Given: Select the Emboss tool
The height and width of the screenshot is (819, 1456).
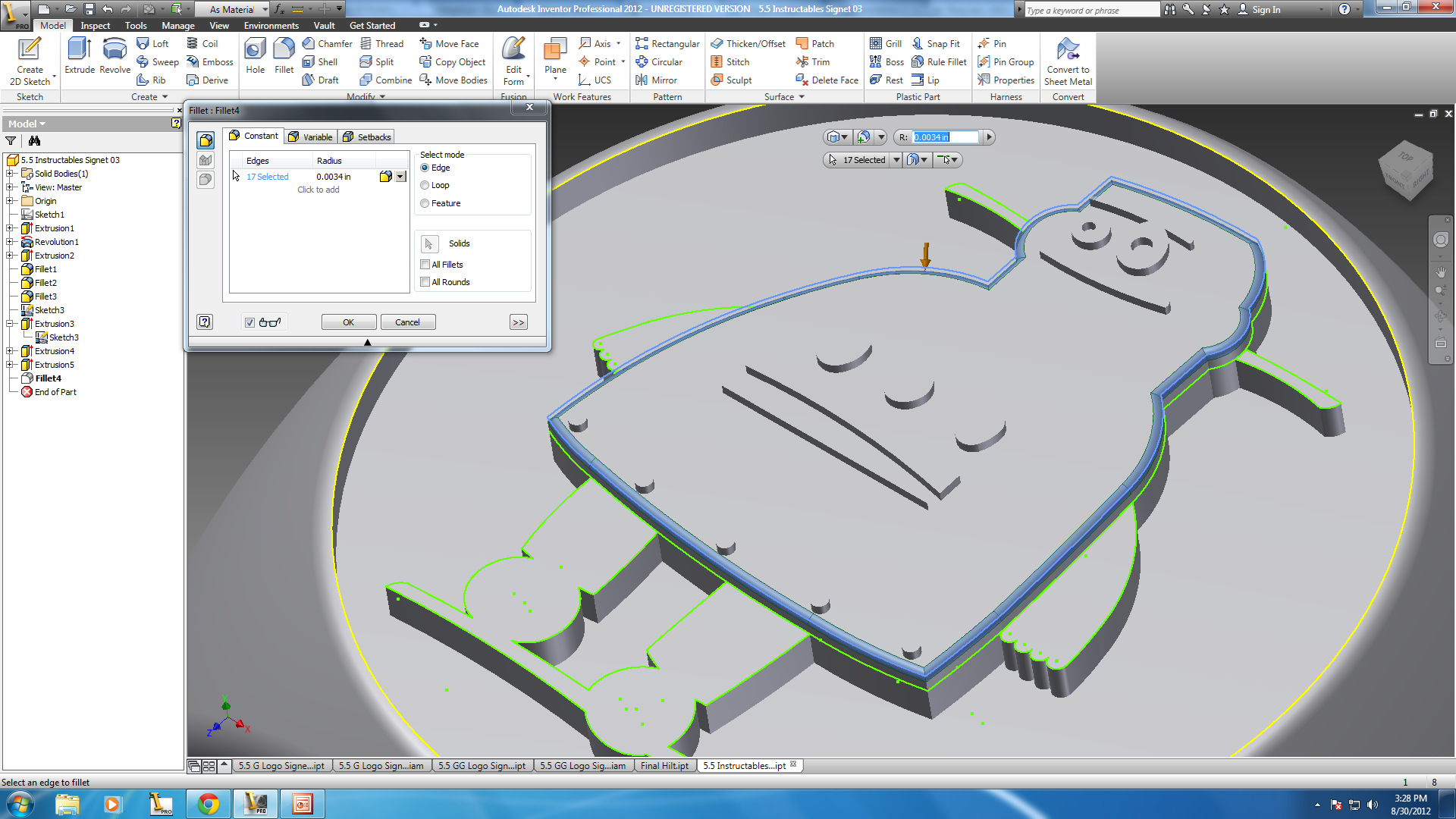Looking at the screenshot, I should coord(210,62).
